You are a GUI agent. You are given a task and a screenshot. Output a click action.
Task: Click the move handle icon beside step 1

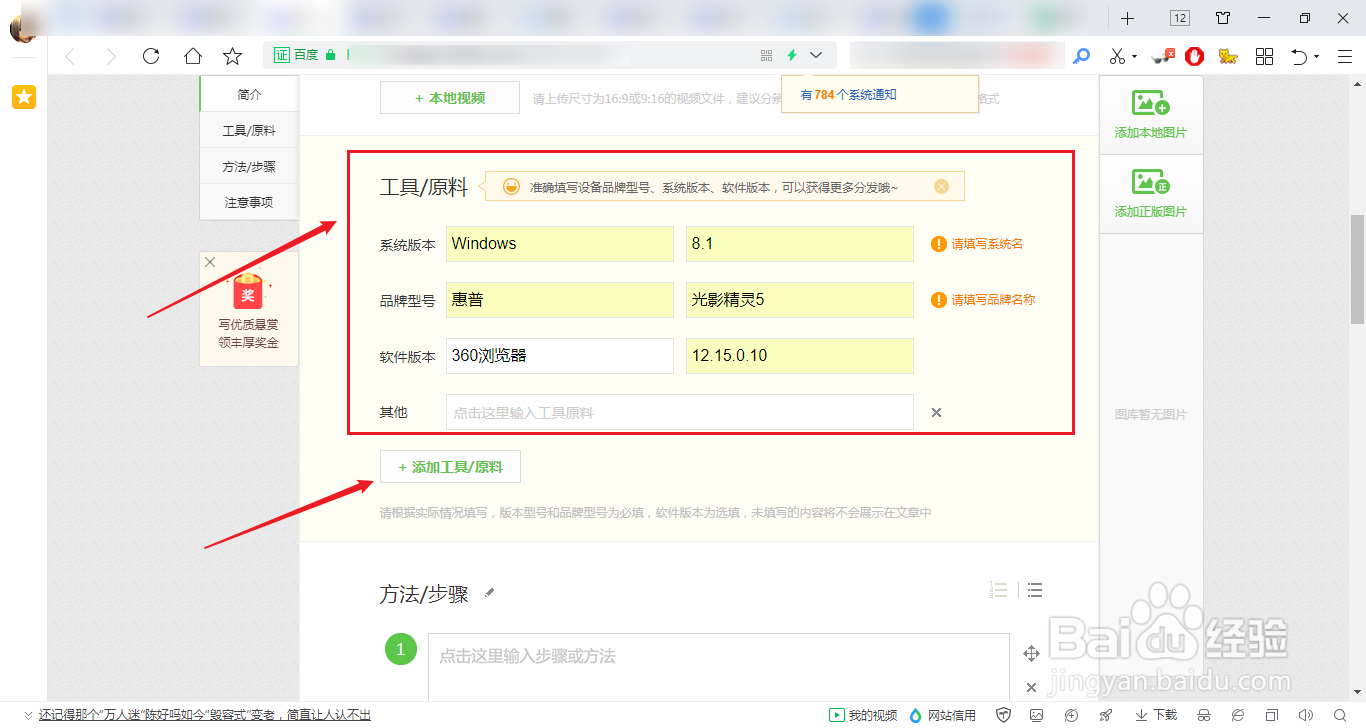tap(1032, 651)
